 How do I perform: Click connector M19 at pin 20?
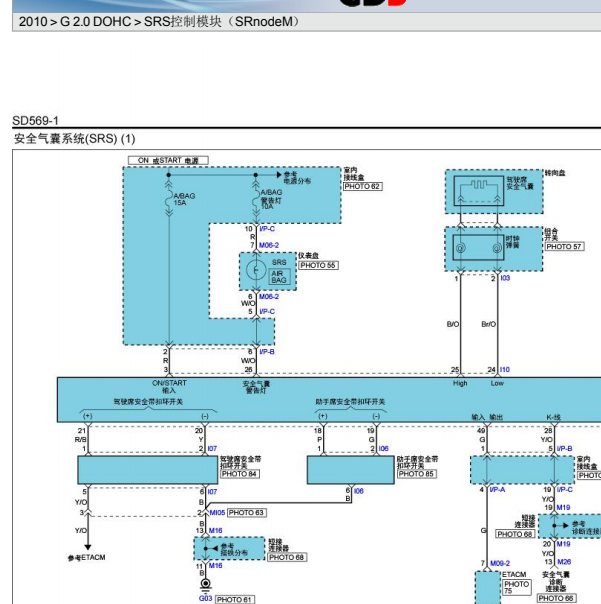coord(563,544)
